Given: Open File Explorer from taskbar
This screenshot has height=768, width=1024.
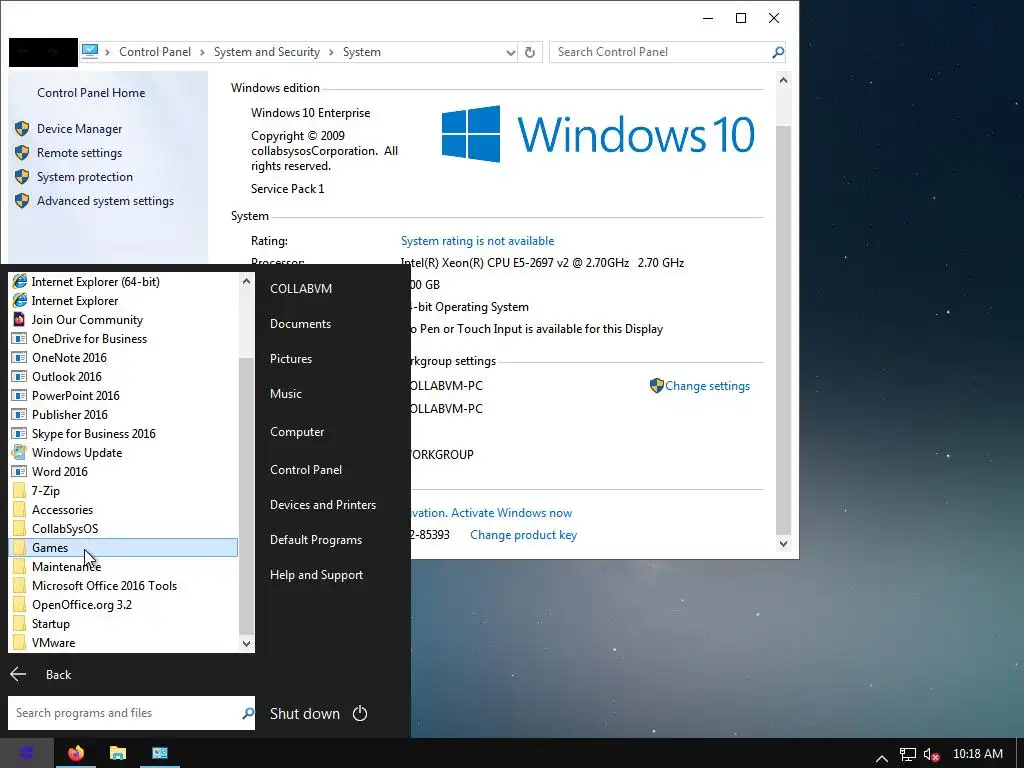Looking at the screenshot, I should 118,753.
